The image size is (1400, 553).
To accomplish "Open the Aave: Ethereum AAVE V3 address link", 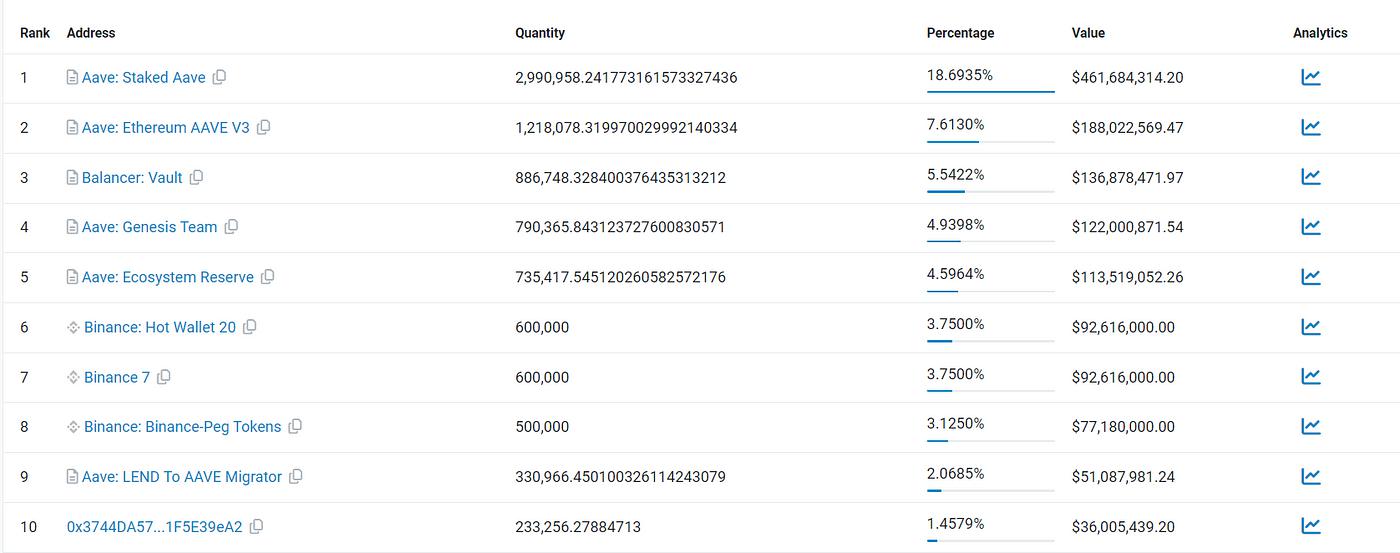I will 166,128.
